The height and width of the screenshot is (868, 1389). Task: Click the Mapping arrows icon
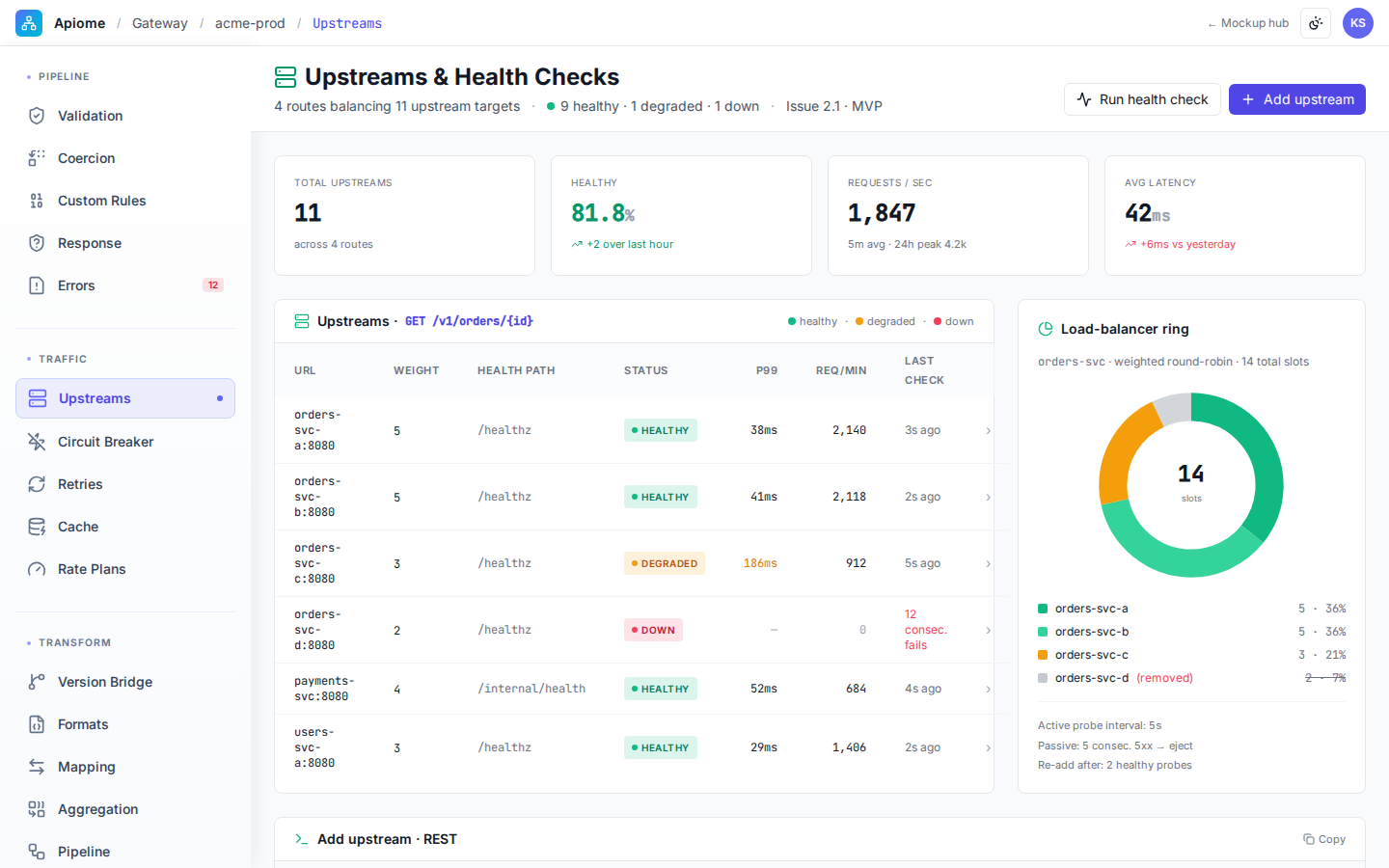(37, 767)
